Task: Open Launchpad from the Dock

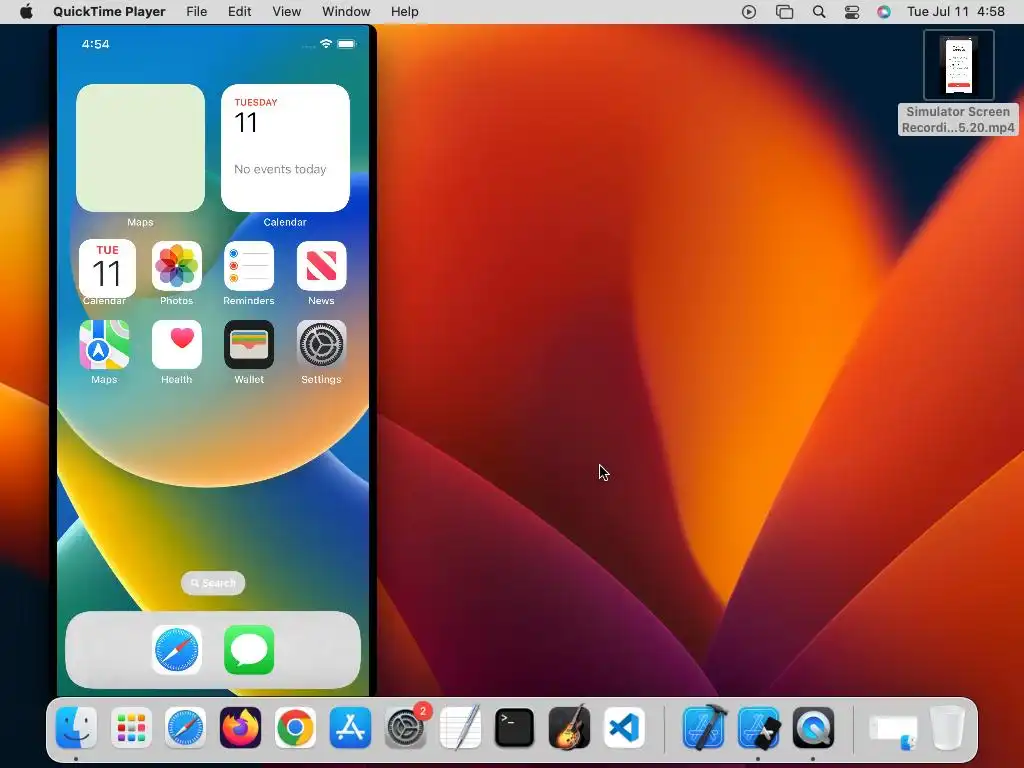Action: tap(131, 728)
